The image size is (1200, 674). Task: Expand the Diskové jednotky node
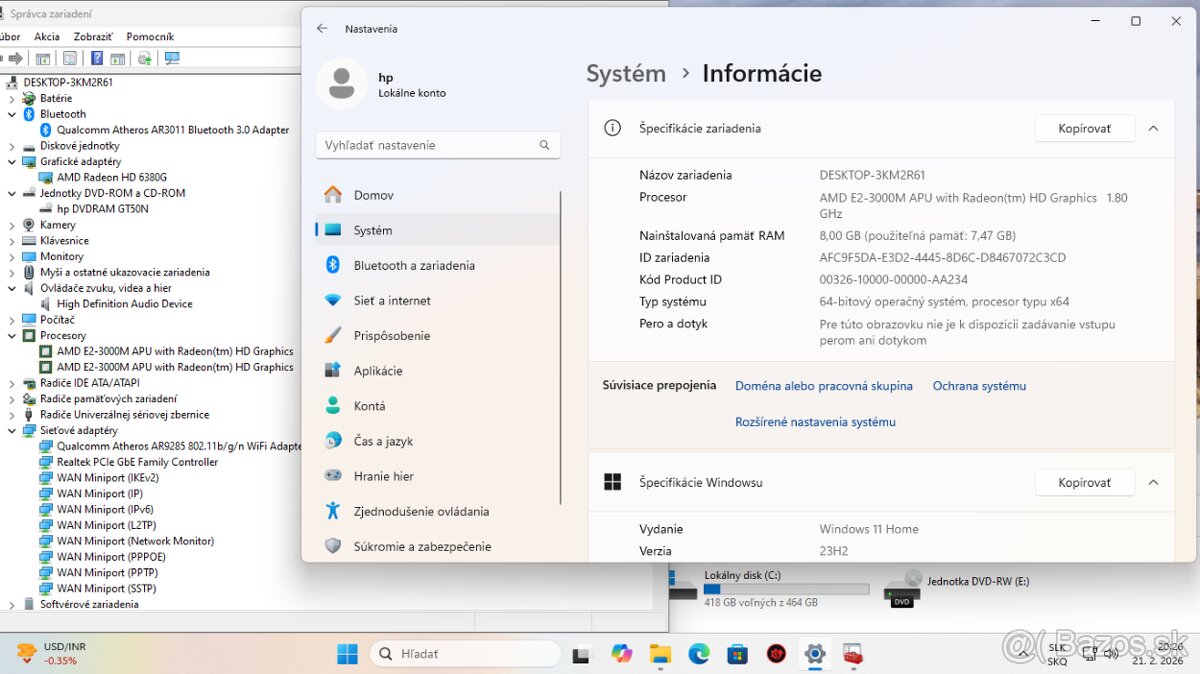pyautogui.click(x=12, y=146)
